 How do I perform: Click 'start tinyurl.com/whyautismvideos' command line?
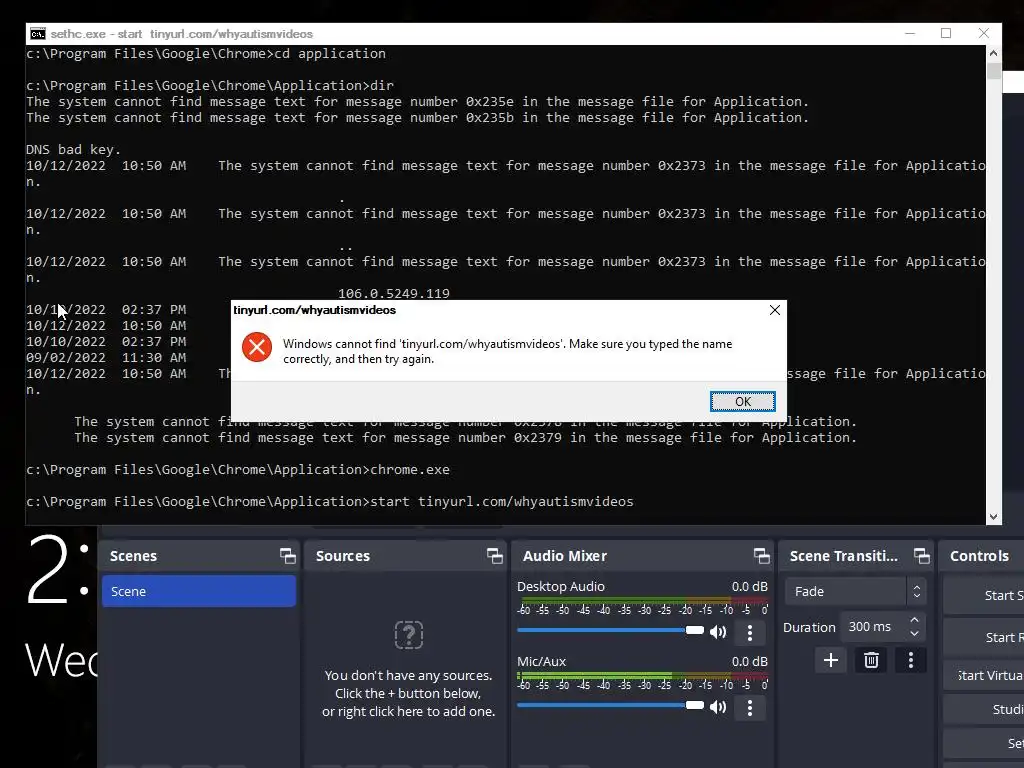click(x=502, y=502)
